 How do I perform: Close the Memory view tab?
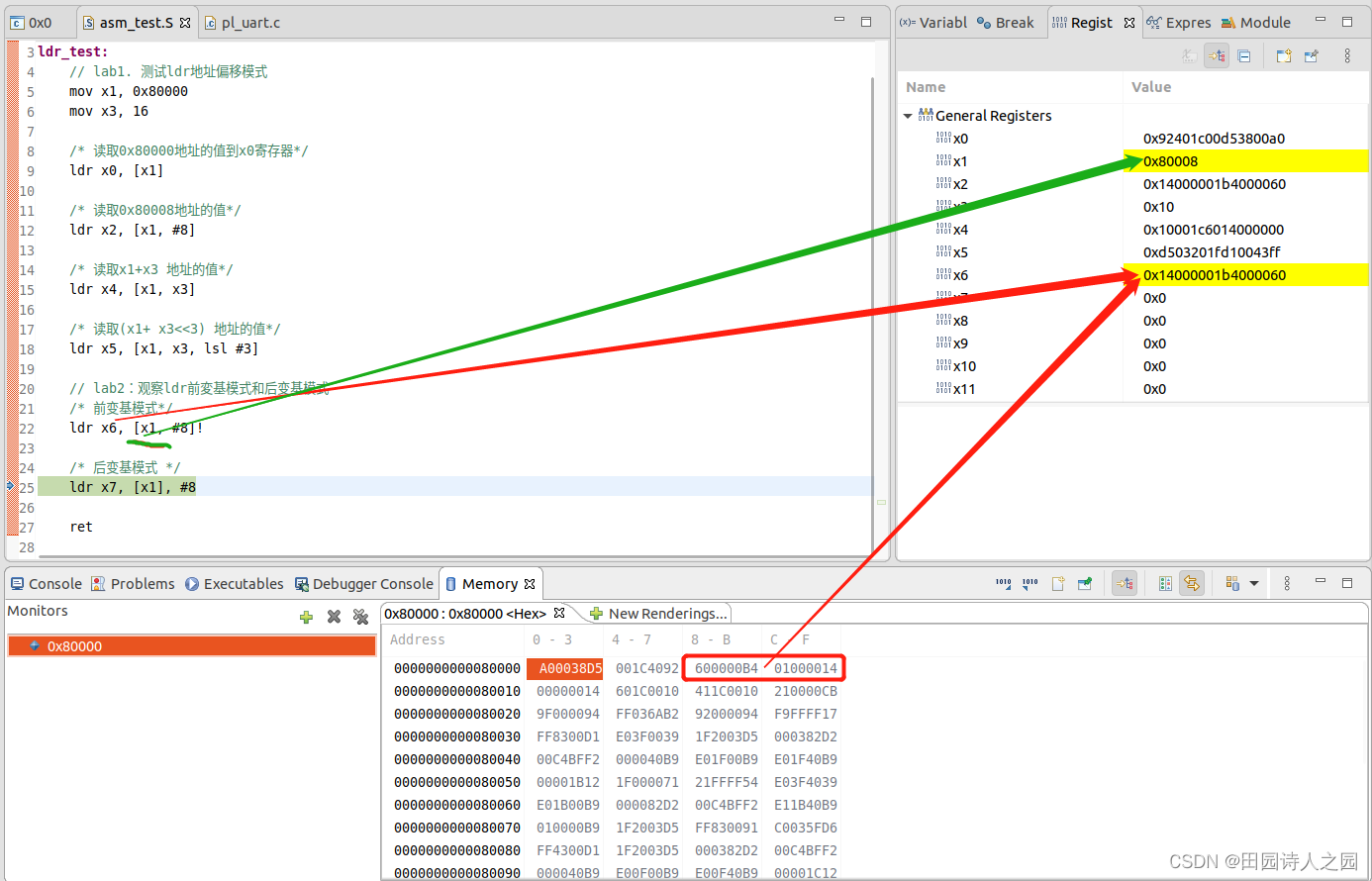click(x=530, y=584)
